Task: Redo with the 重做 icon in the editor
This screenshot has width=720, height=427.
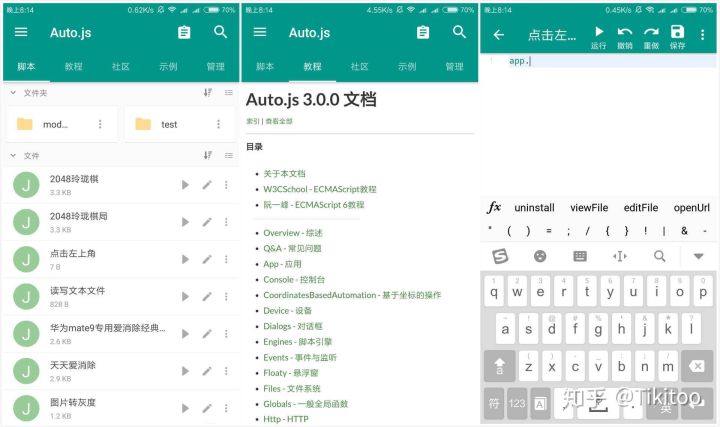Action: click(651, 37)
